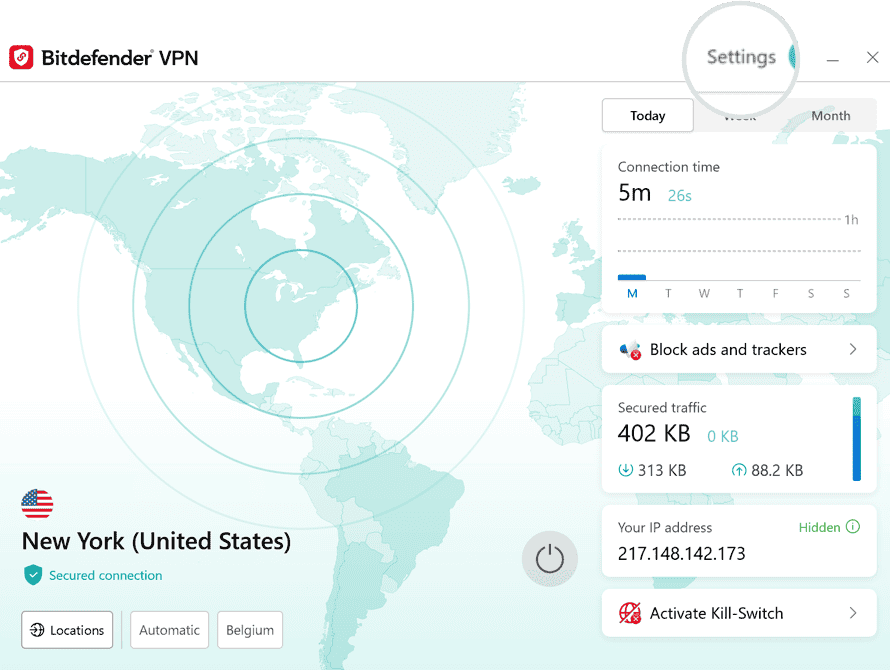Open Block ads and trackers

coord(739,349)
